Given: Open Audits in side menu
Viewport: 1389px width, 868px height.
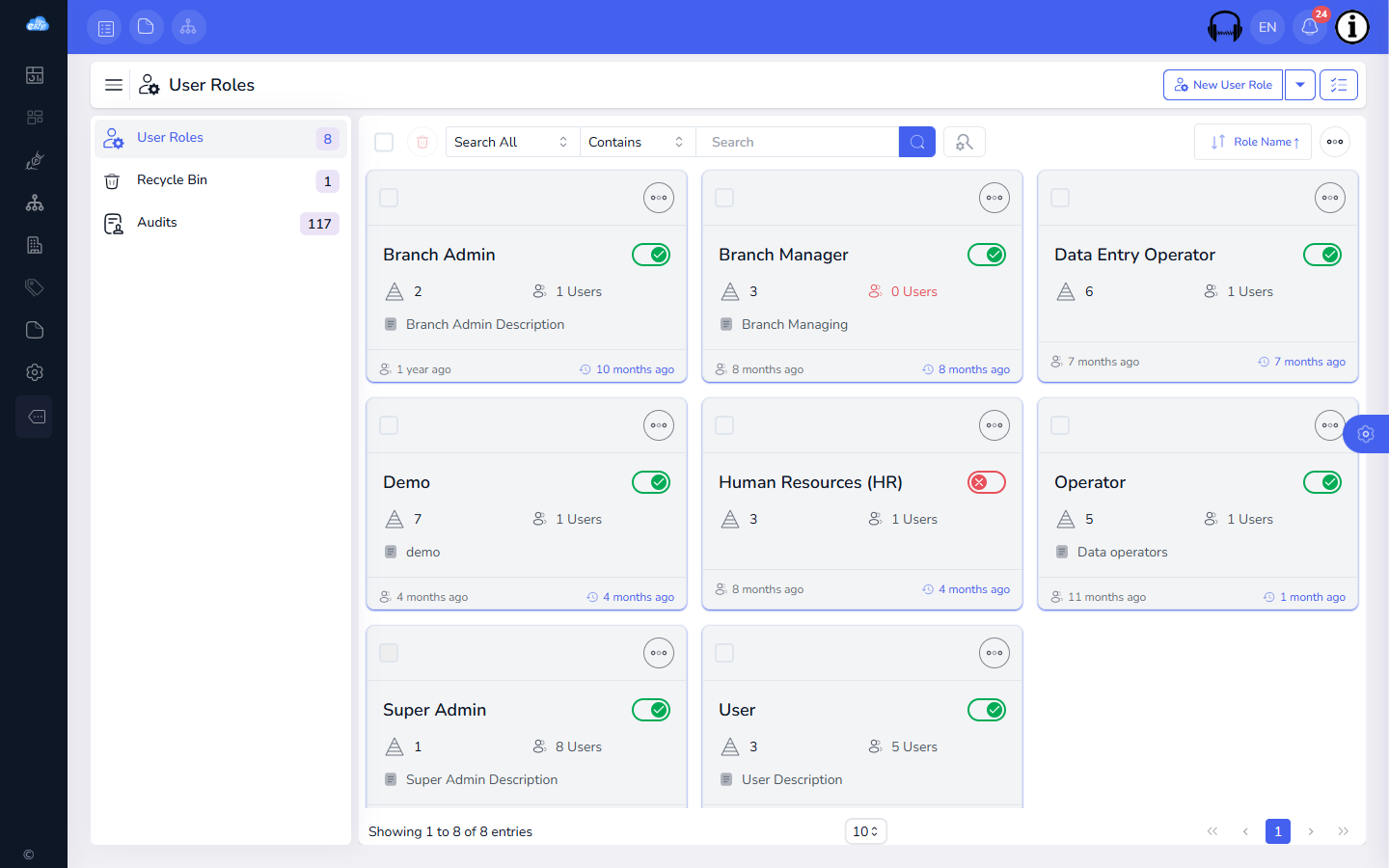Looking at the screenshot, I should [221, 223].
